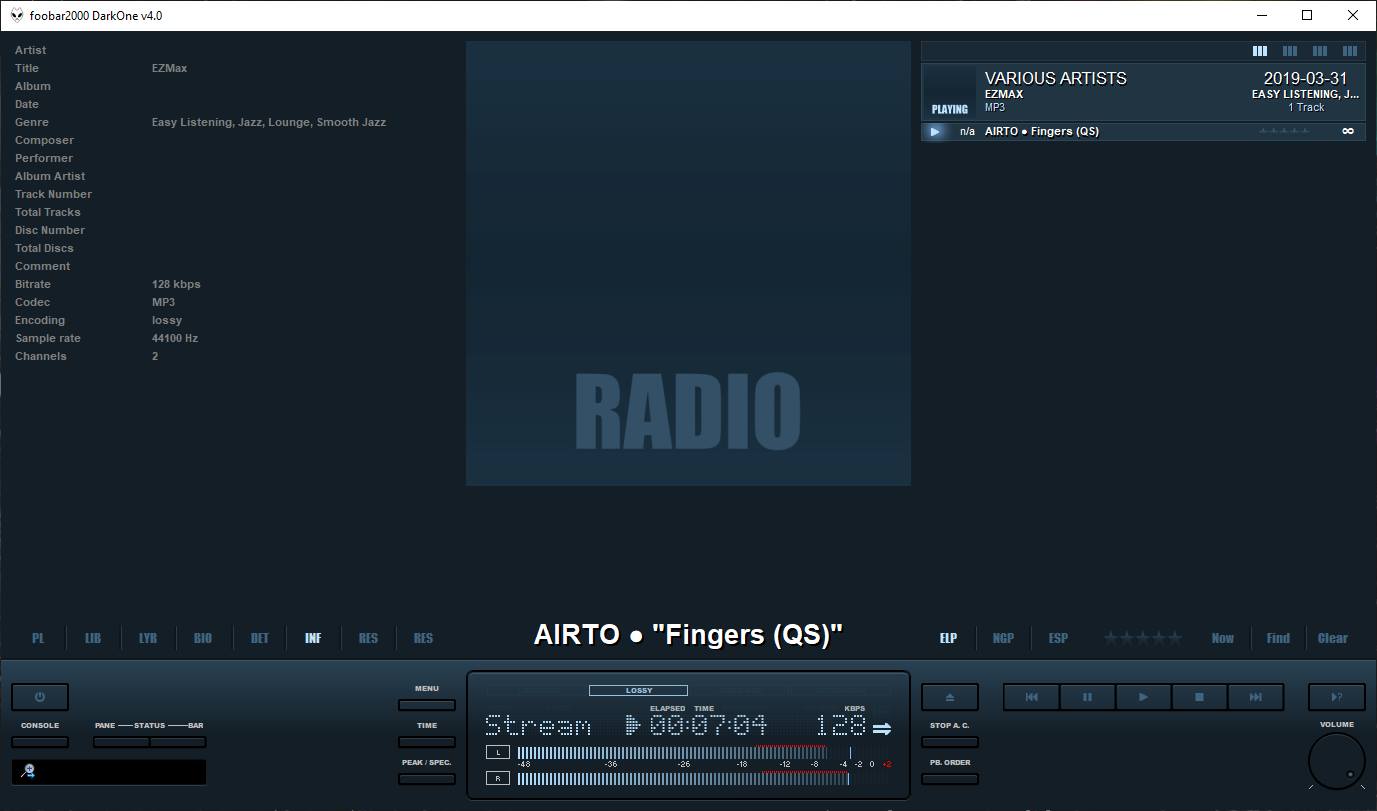This screenshot has width=1377, height=811.
Task: Select the AIRTO Fingers (QS) playlist track
Action: pyautogui.click(x=1143, y=131)
